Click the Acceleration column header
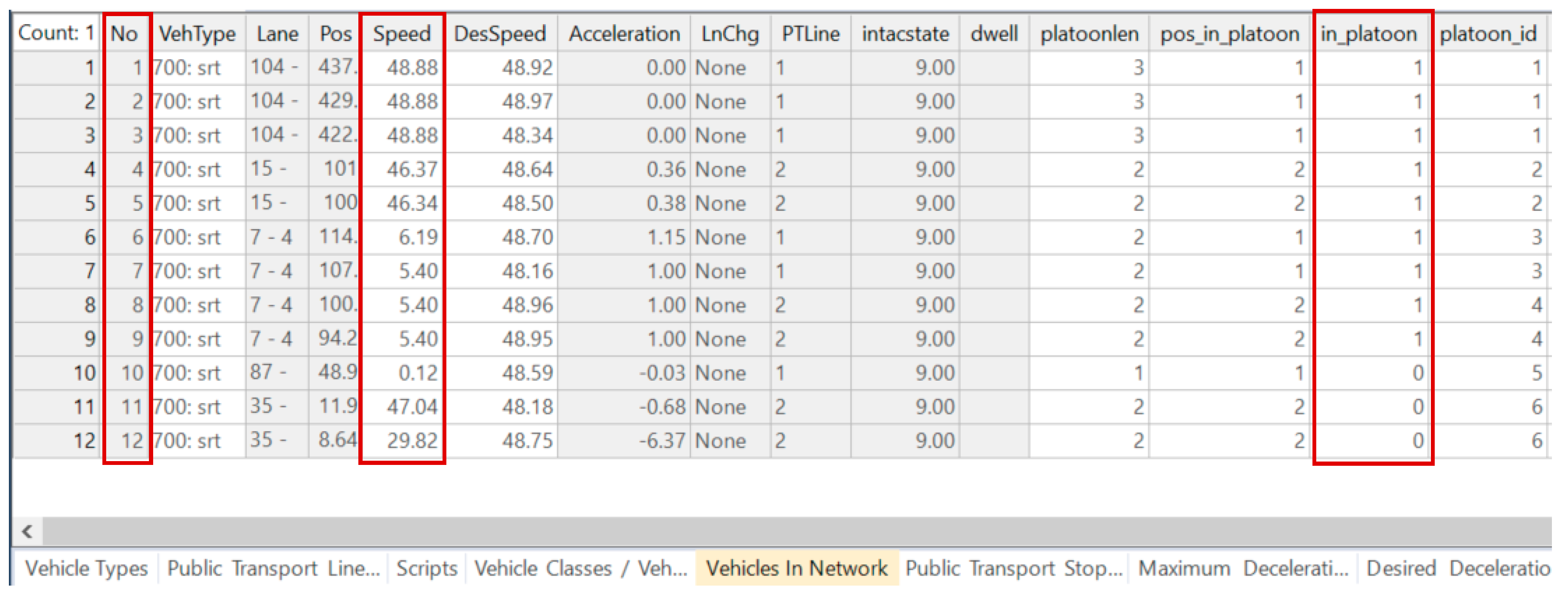This screenshot has height=600, width=1568. [x=624, y=33]
